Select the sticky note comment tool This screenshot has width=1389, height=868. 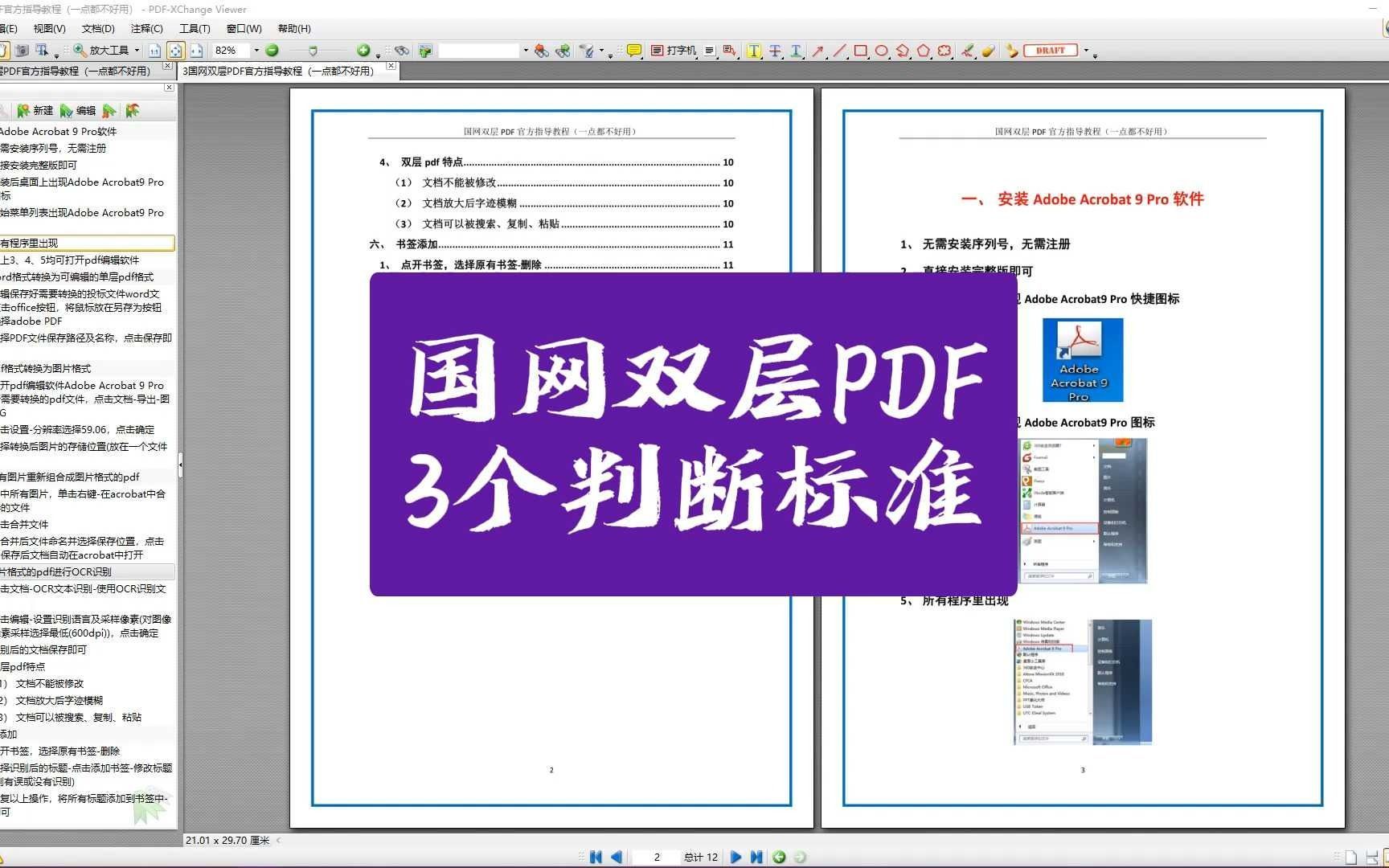634,51
